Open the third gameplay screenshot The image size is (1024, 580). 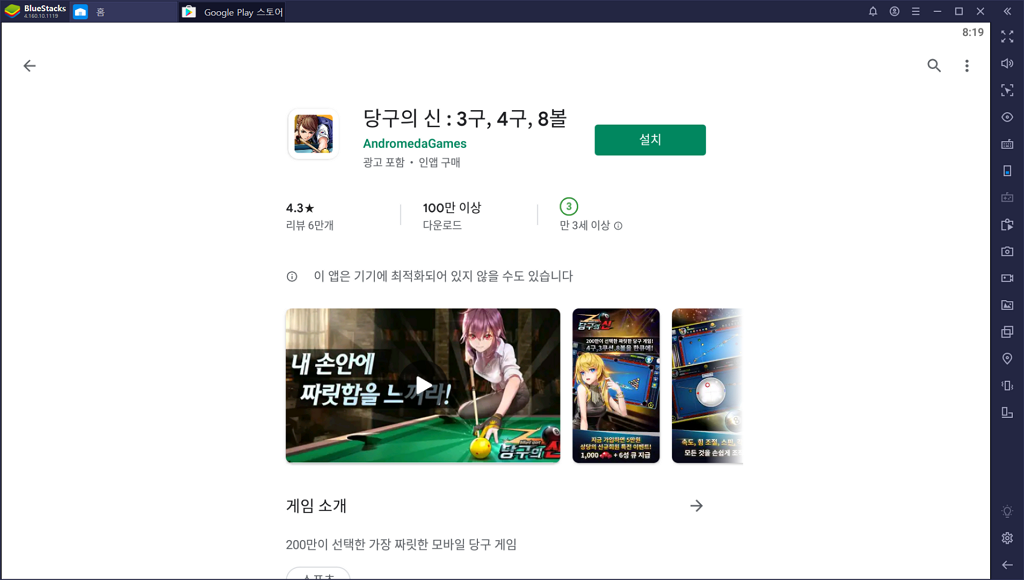[707, 385]
